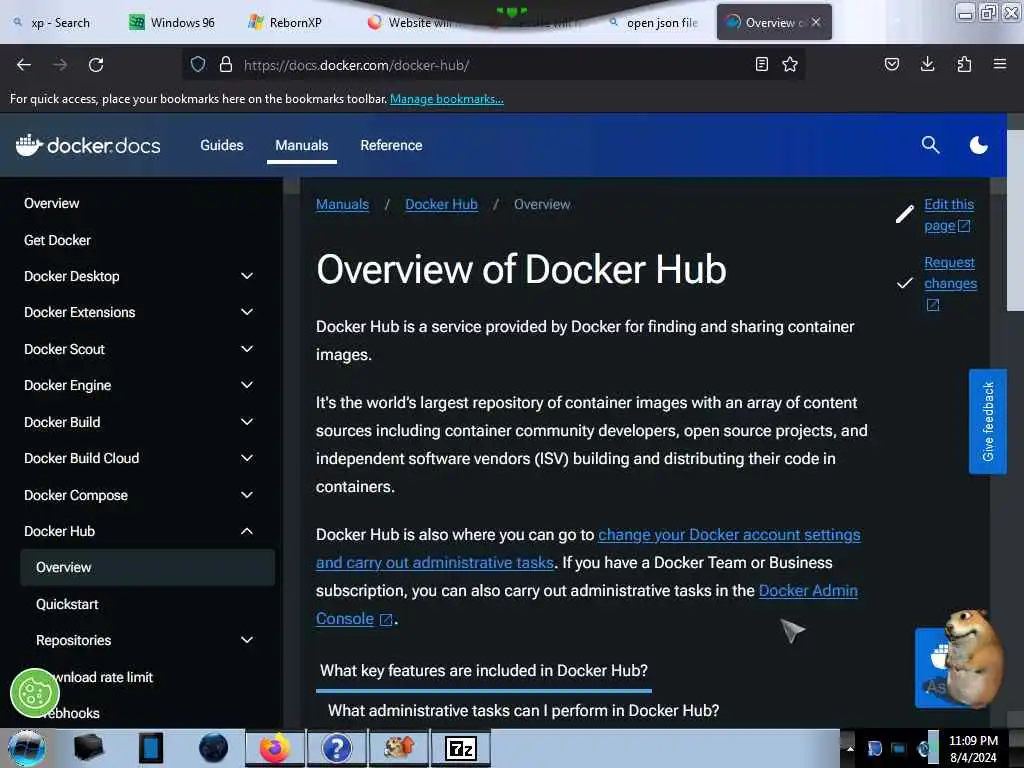Open the Docker Admin Console link
1024x768 pixels.
tap(808, 590)
